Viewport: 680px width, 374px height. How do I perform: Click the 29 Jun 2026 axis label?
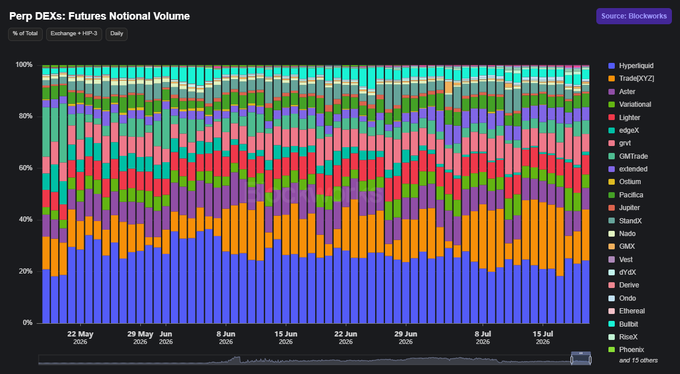point(405,338)
